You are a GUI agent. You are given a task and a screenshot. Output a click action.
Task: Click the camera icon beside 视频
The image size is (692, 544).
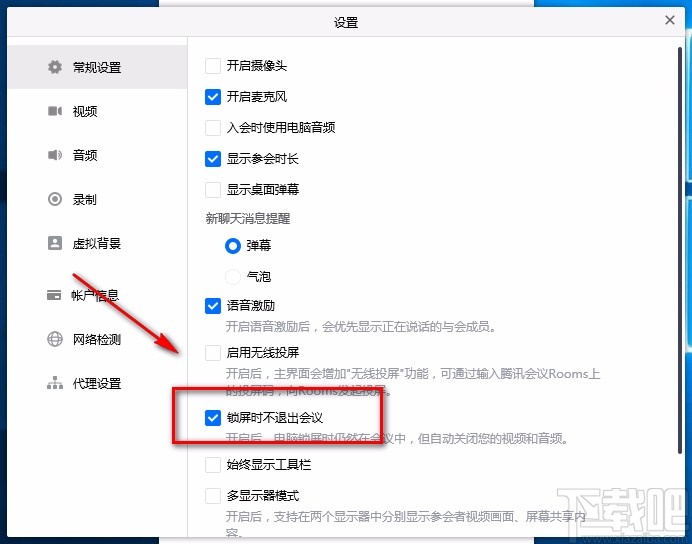[x=55, y=111]
